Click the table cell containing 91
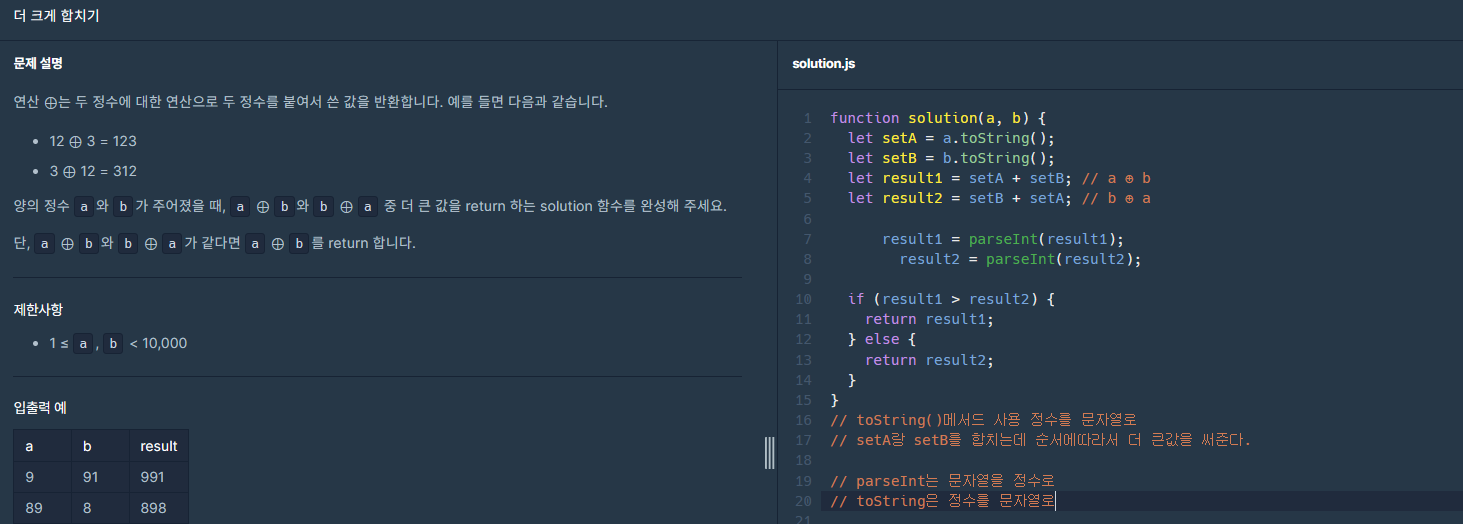 pyautogui.click(x=101, y=478)
